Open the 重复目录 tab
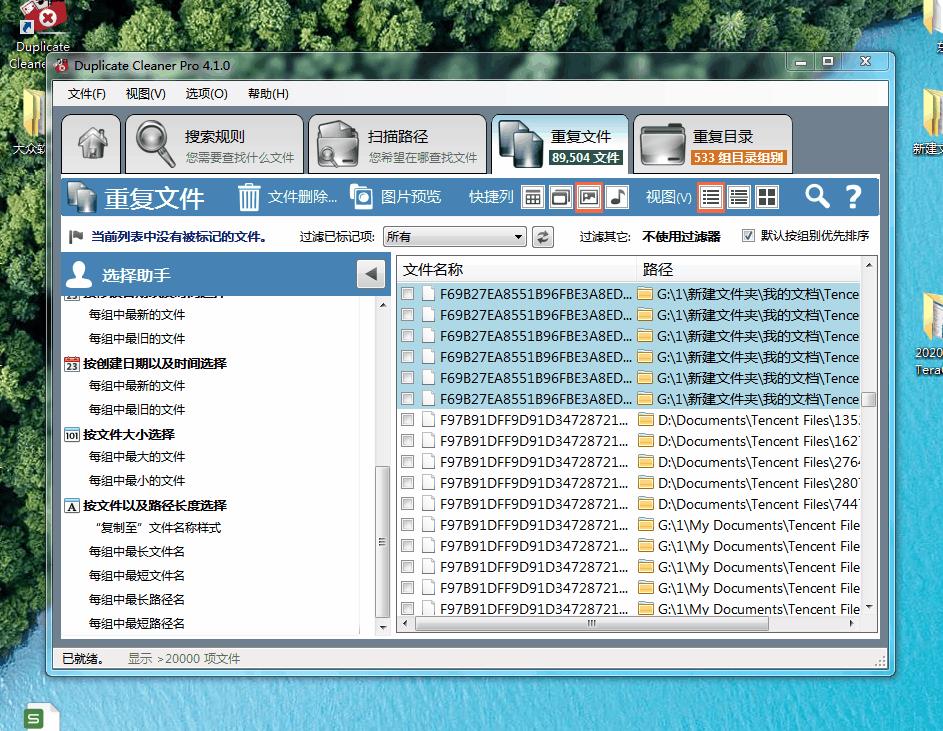 pos(713,144)
